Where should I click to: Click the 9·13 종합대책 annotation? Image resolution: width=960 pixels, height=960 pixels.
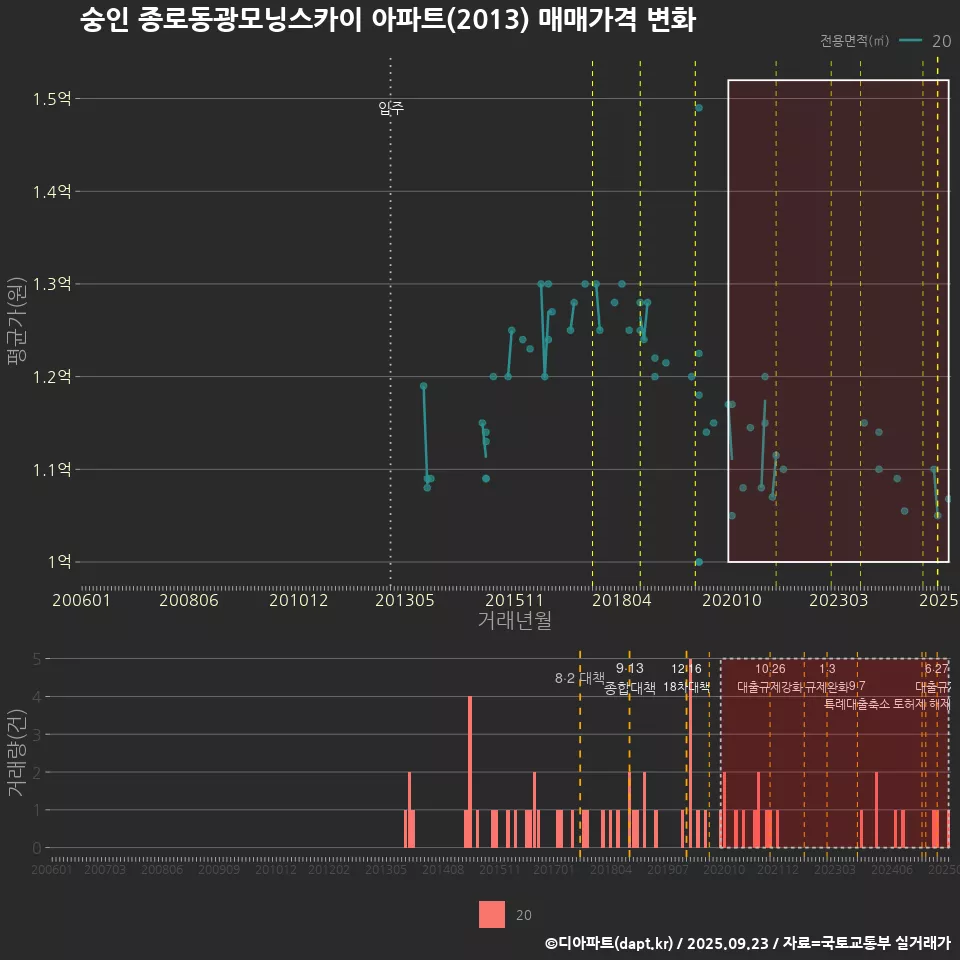(630, 678)
